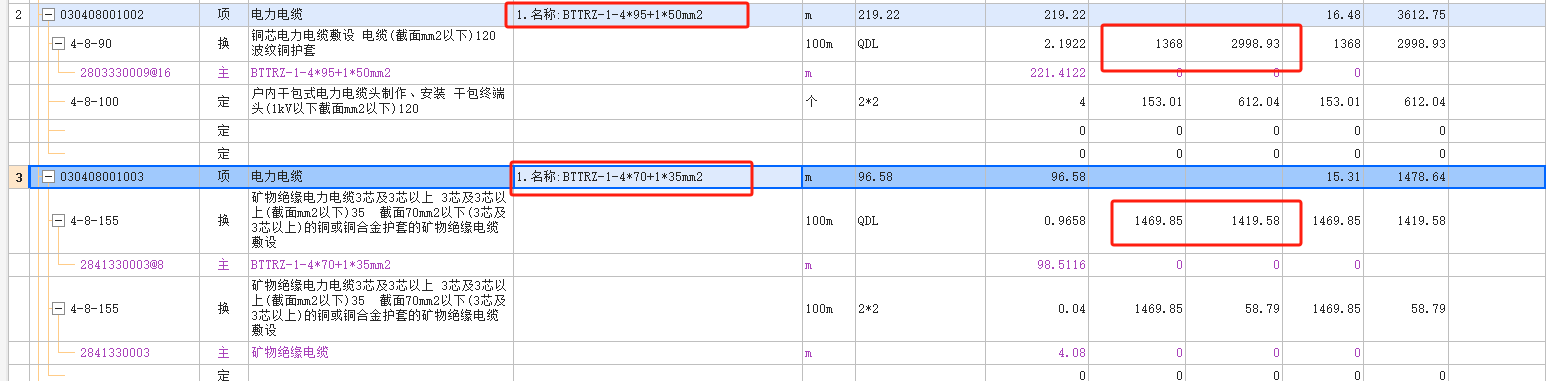Click total price 1478.64

coord(1420,177)
